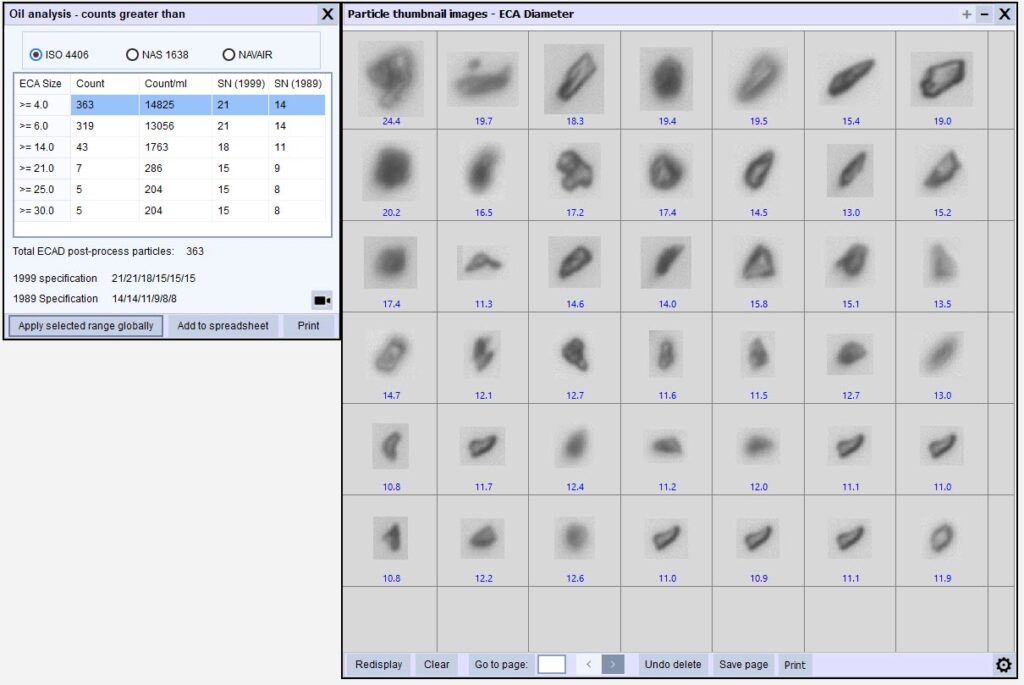Undo the last particle deletion
The height and width of the screenshot is (685, 1024).
coord(672,663)
